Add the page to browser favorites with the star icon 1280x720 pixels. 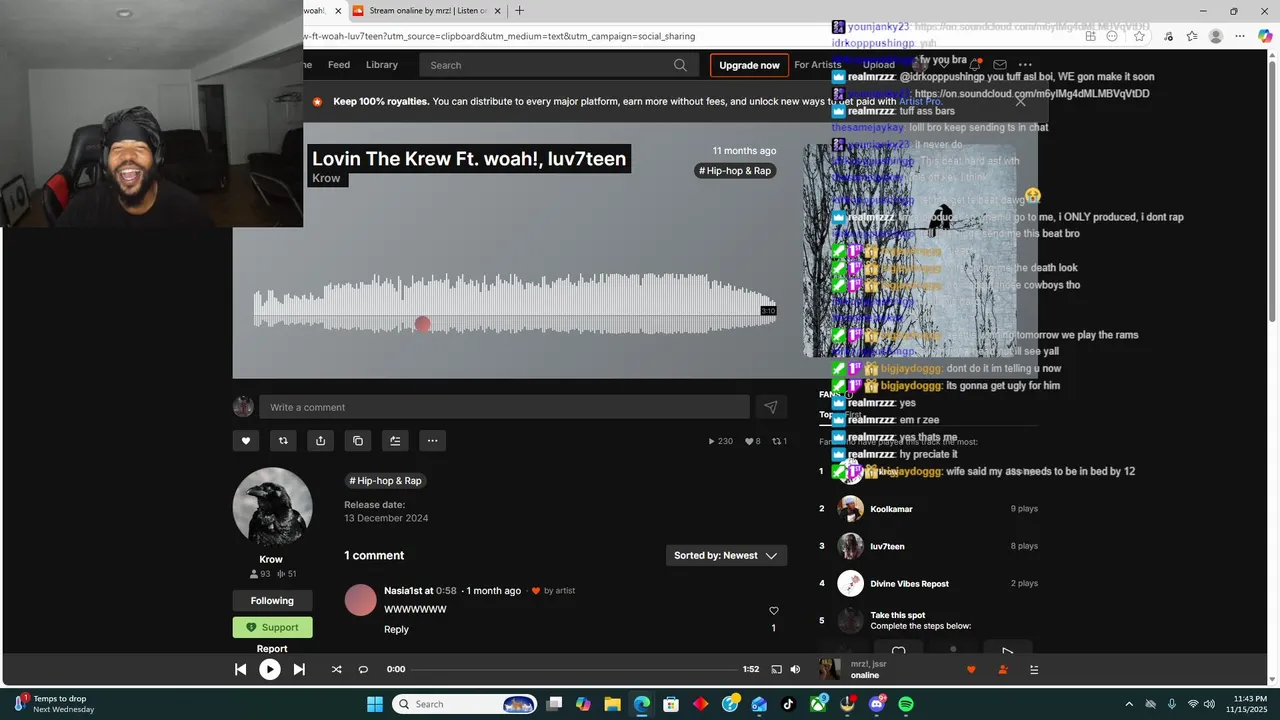tap(1140, 36)
